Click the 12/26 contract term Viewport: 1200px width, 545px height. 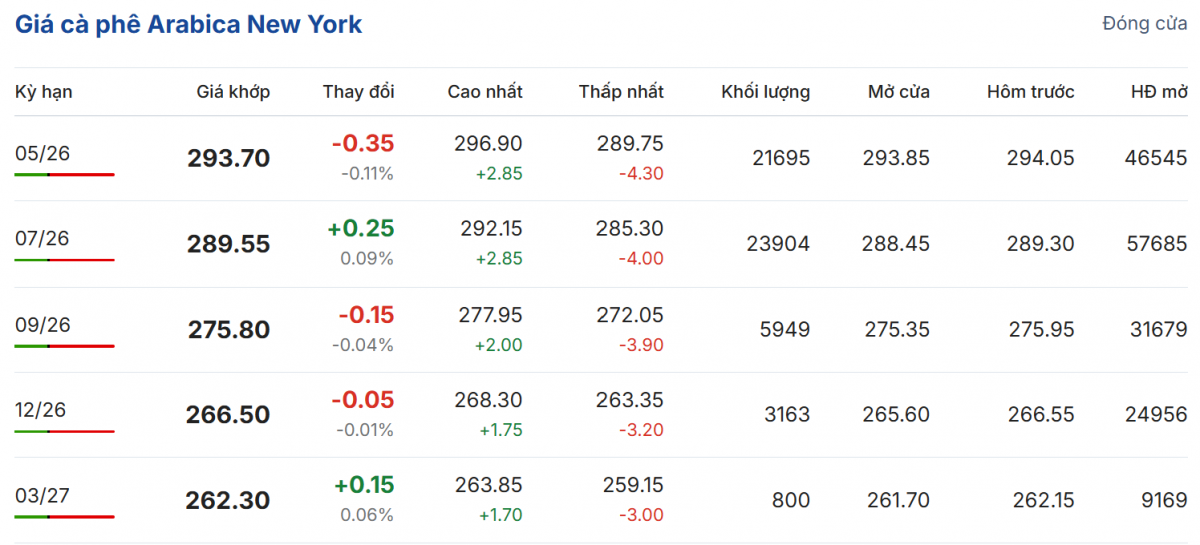coord(42,410)
